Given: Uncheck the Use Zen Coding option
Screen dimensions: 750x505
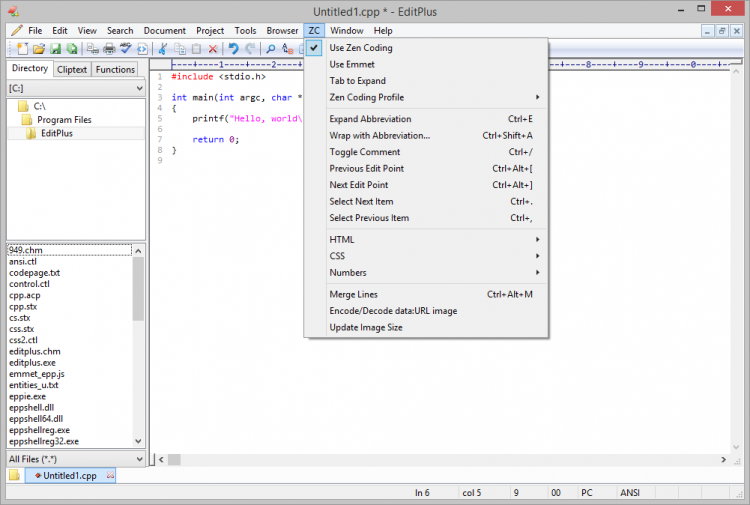Looking at the screenshot, I should pos(360,48).
